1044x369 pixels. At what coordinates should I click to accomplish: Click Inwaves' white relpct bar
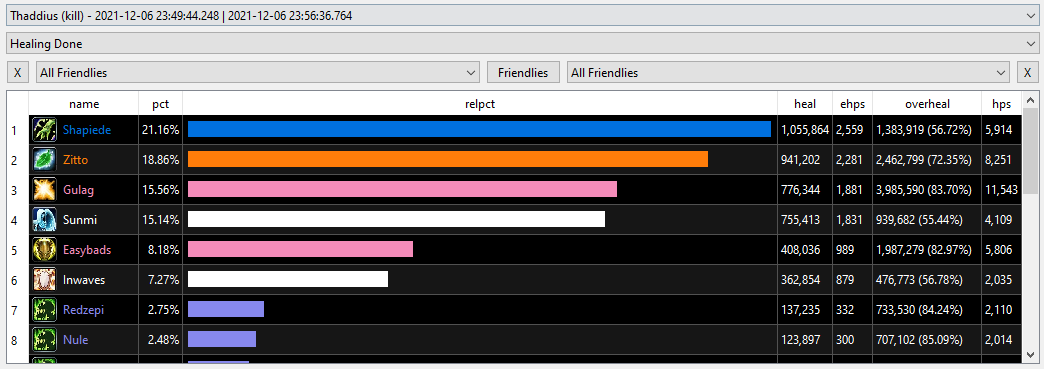click(288, 279)
